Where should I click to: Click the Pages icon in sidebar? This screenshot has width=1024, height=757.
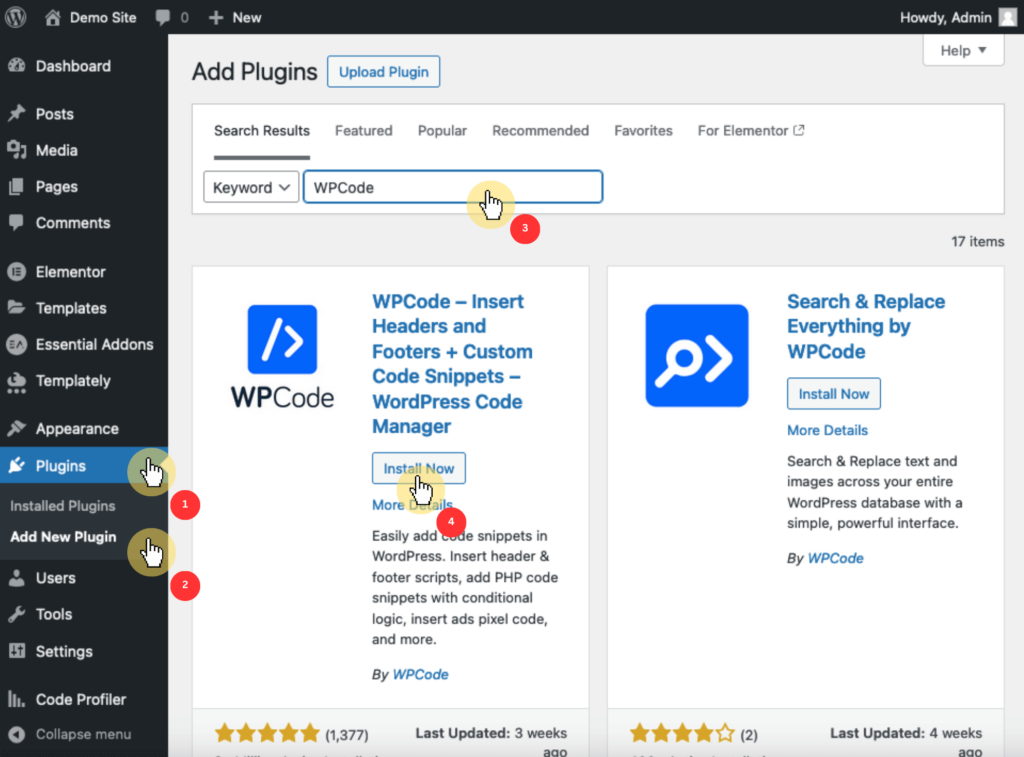[x=17, y=187]
